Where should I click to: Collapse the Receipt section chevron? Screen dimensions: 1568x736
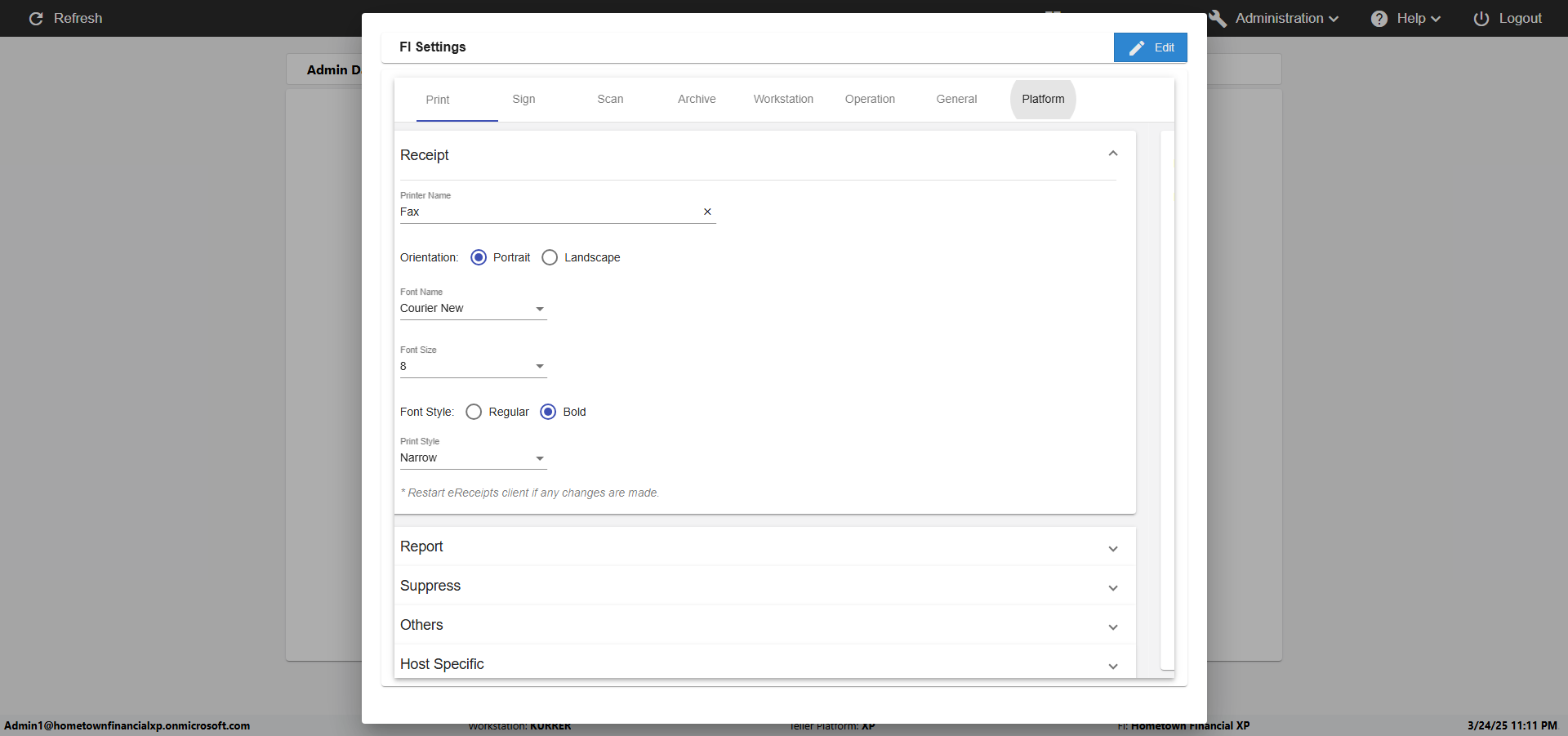coord(1112,154)
